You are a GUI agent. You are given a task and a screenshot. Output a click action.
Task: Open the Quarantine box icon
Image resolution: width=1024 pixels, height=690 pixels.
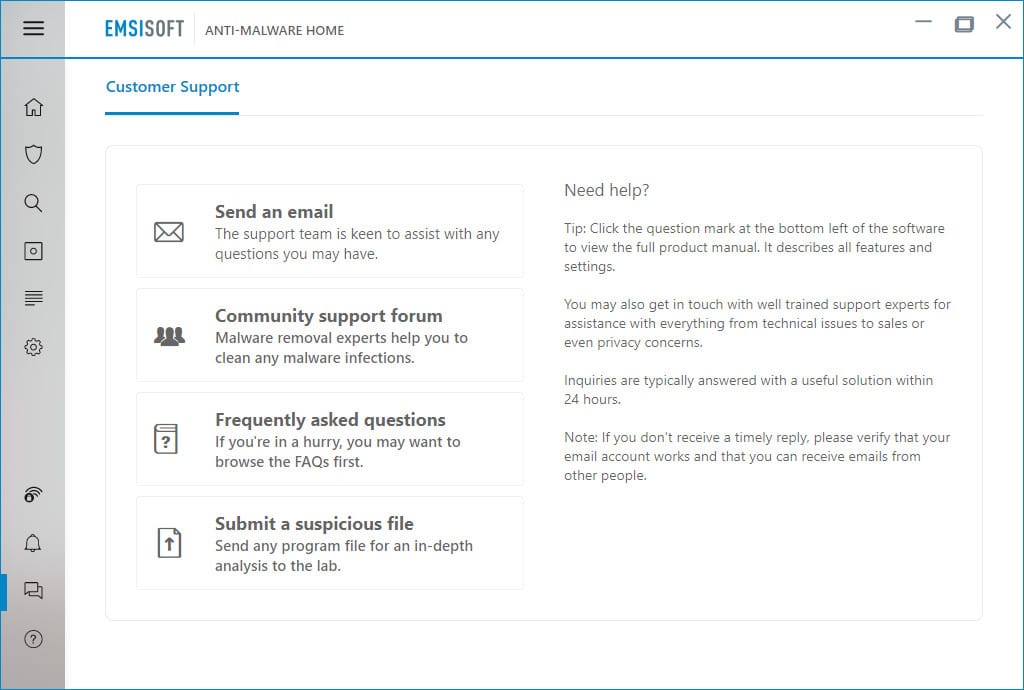click(x=33, y=251)
